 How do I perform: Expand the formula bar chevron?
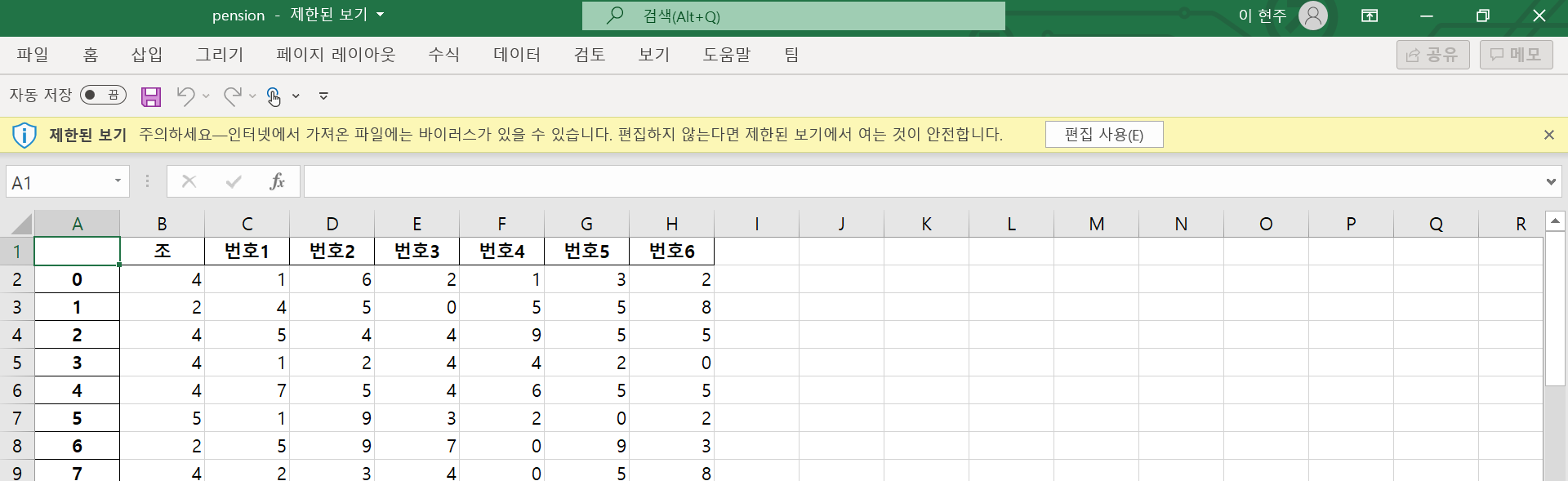[1551, 181]
